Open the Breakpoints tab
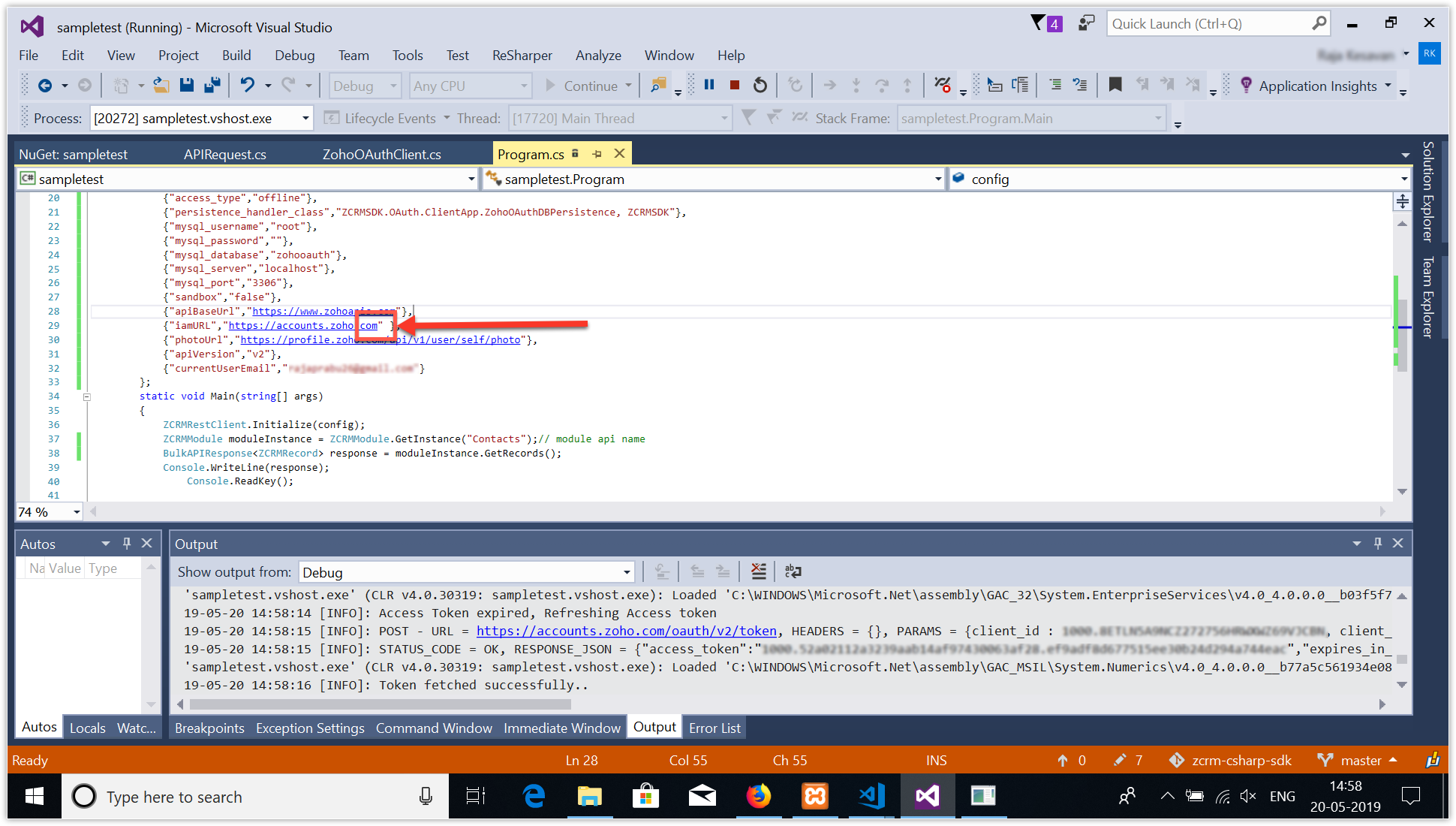1456x826 pixels. [209, 728]
